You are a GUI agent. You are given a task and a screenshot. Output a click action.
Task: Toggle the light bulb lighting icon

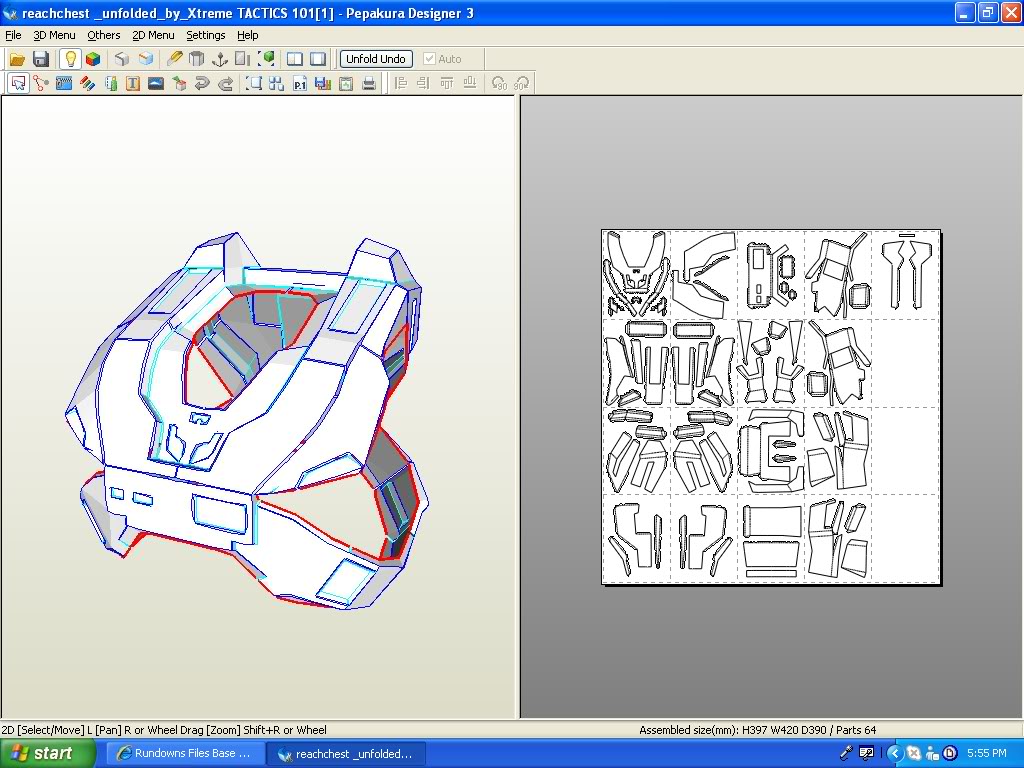click(x=70, y=59)
